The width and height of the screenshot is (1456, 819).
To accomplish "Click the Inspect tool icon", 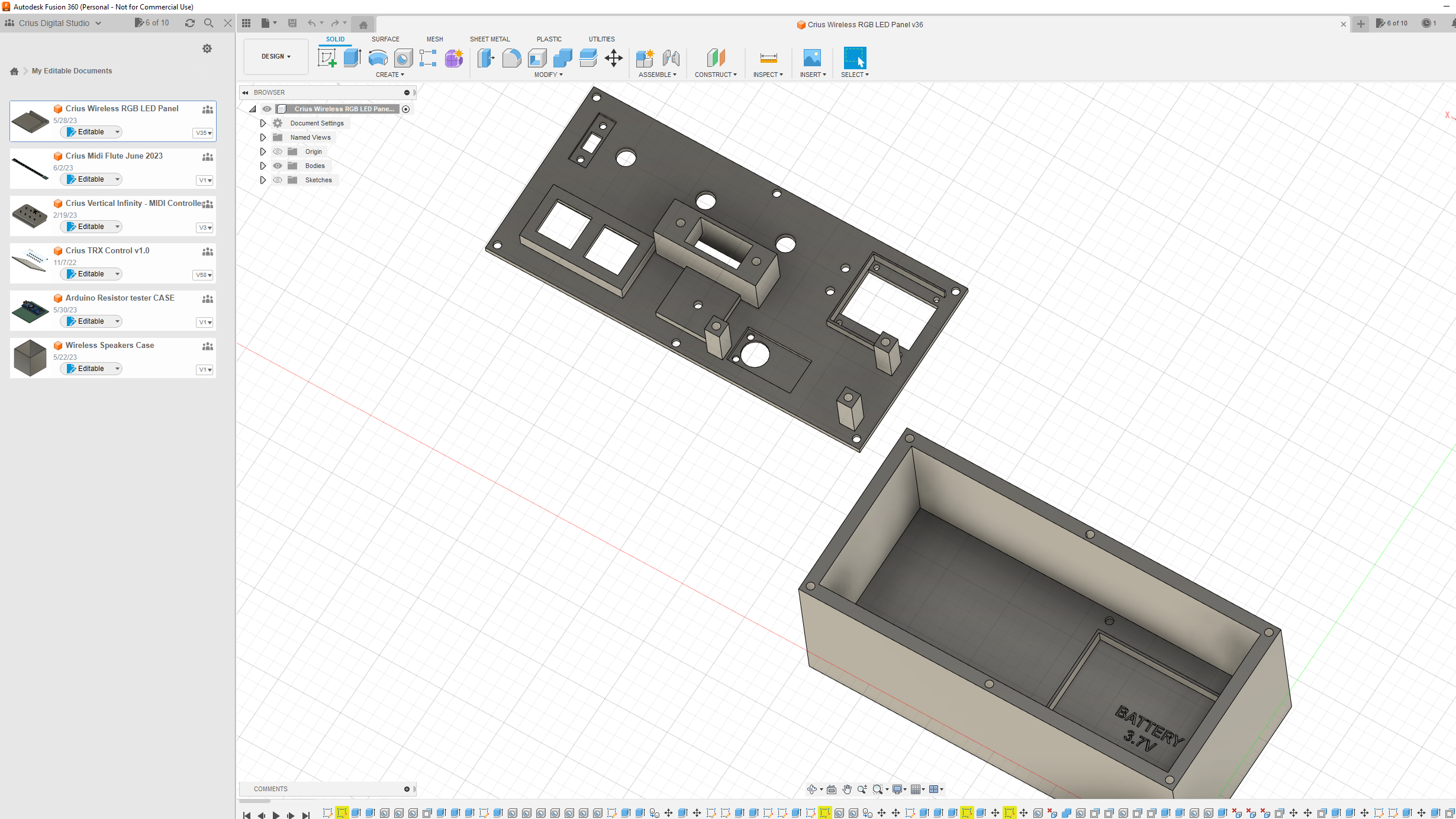I will tap(768, 58).
